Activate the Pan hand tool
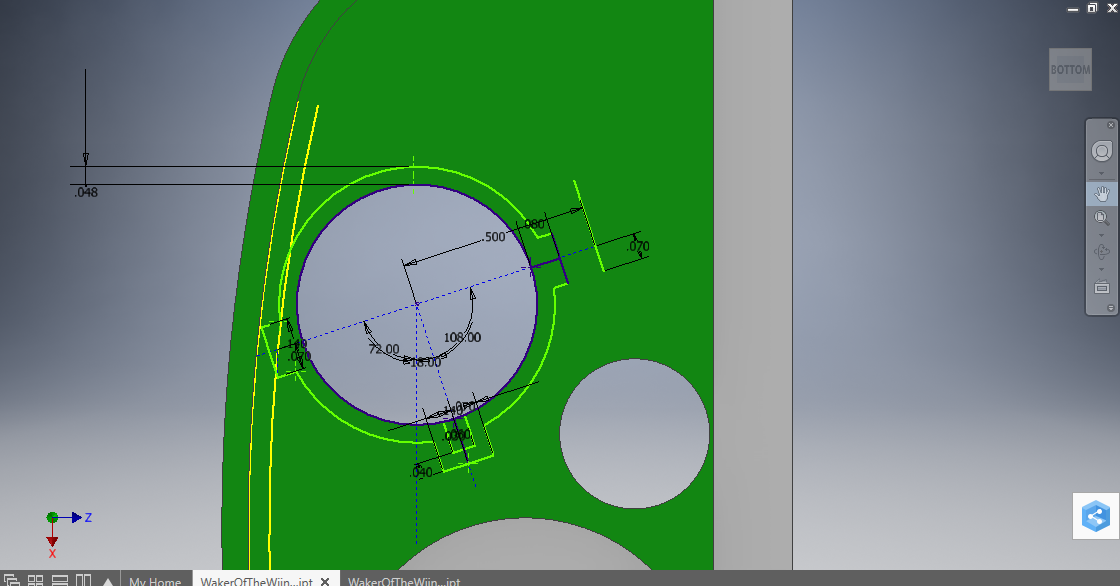 pos(1101,194)
